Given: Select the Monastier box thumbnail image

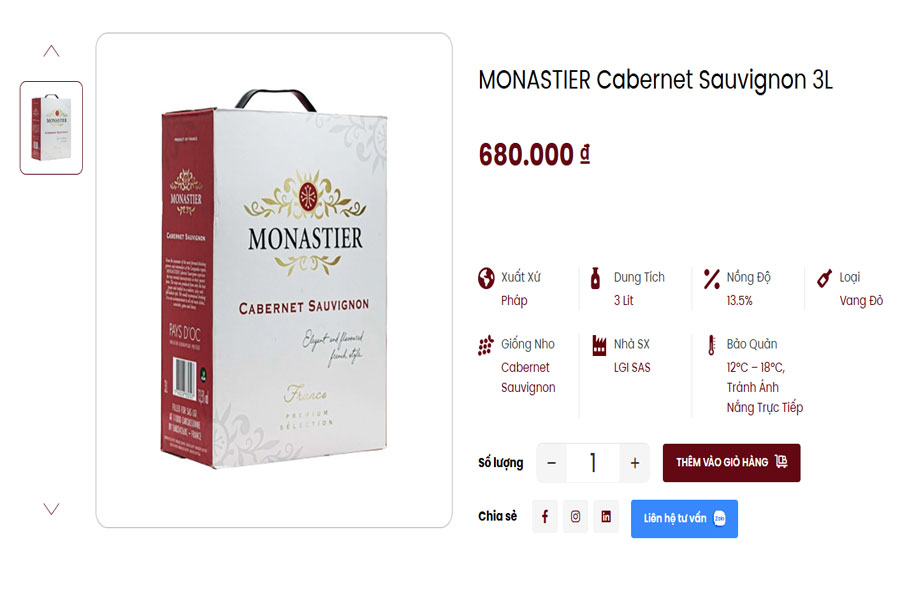Looking at the screenshot, I should (51, 128).
